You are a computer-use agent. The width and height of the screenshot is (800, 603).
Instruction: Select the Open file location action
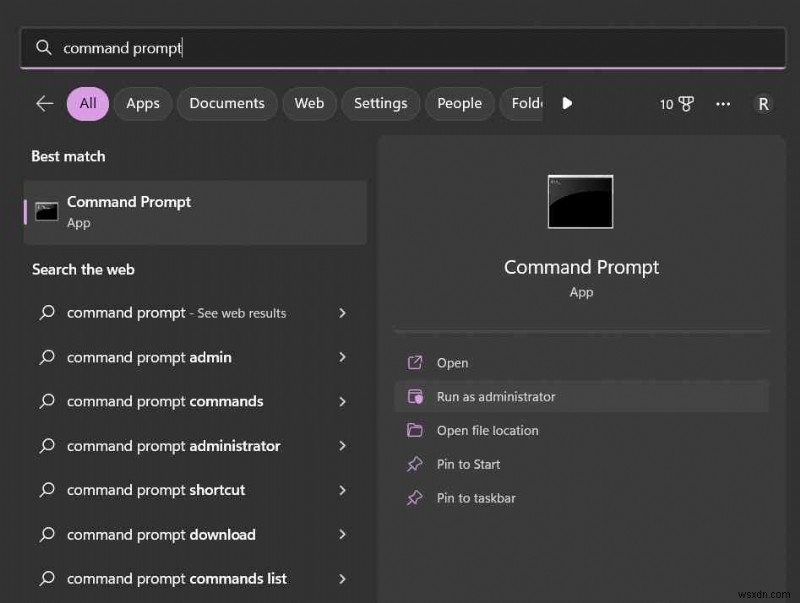[489, 430]
